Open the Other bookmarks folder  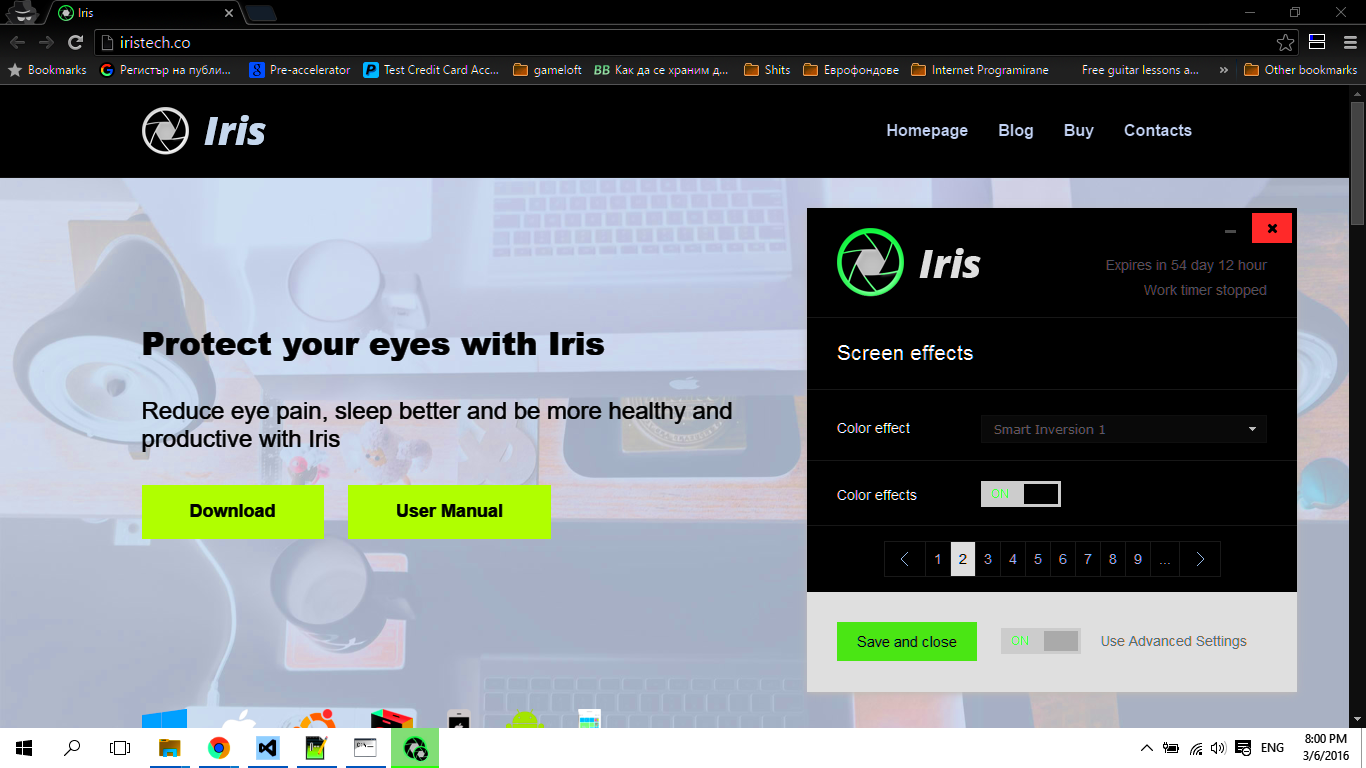1301,70
